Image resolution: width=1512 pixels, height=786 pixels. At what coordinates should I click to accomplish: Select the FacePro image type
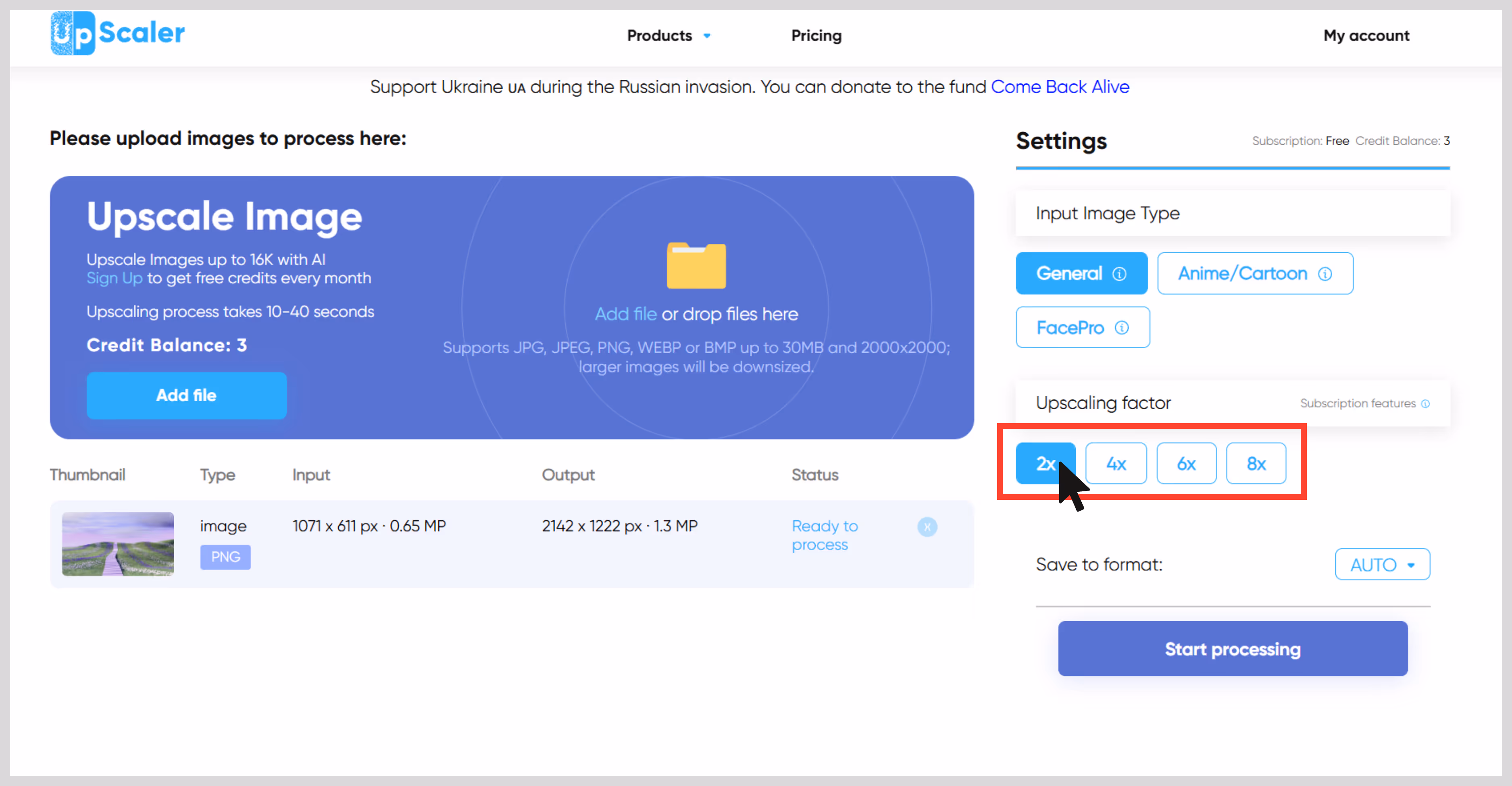(1082, 327)
